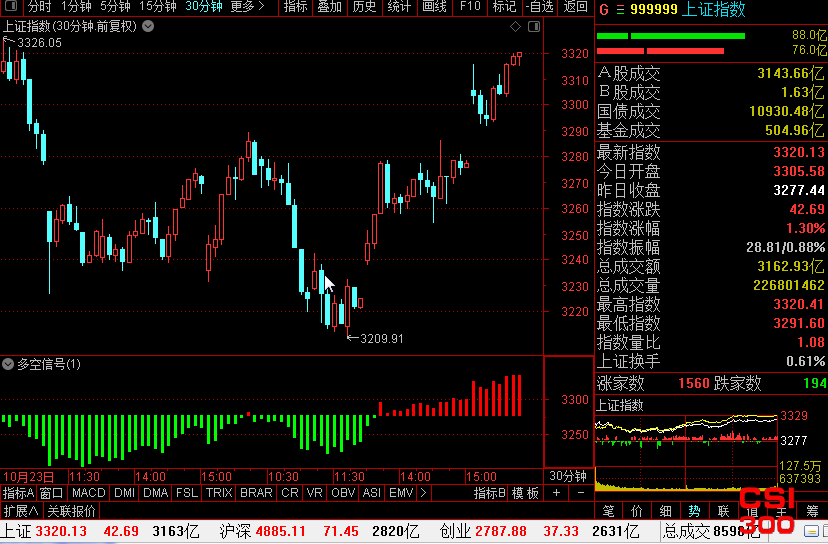Image resolution: width=828 pixels, height=544 pixels.
Task: Click the 上证指数 mini intraday chart
Action: point(686,452)
